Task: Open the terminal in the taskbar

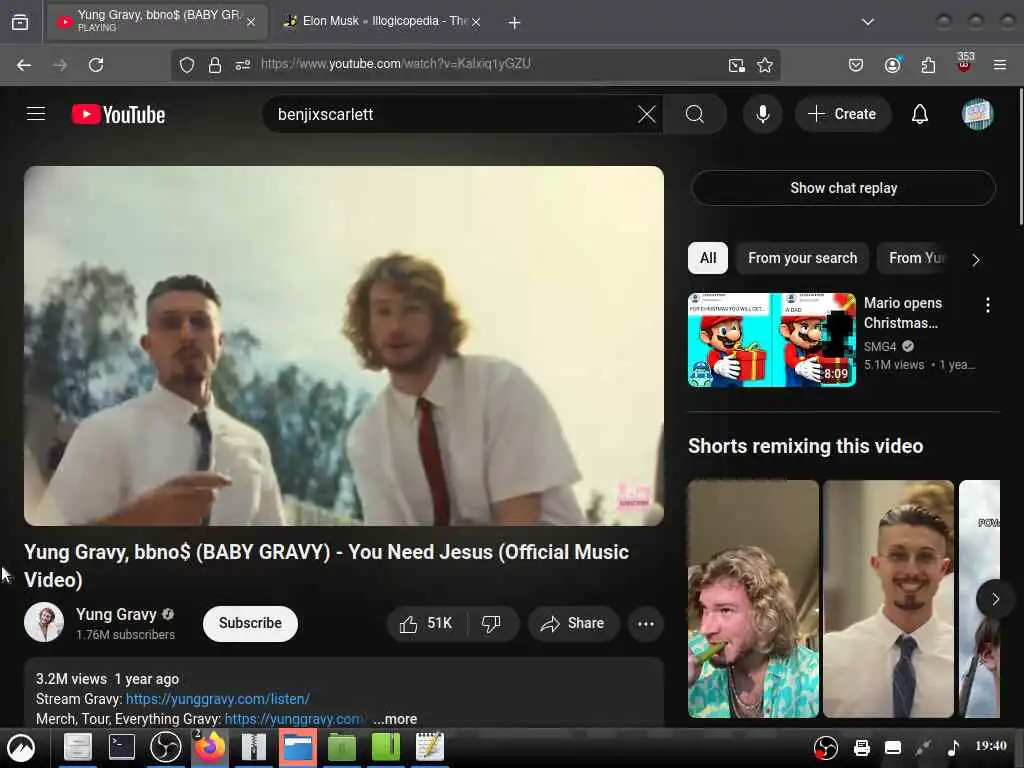Action: (x=121, y=747)
